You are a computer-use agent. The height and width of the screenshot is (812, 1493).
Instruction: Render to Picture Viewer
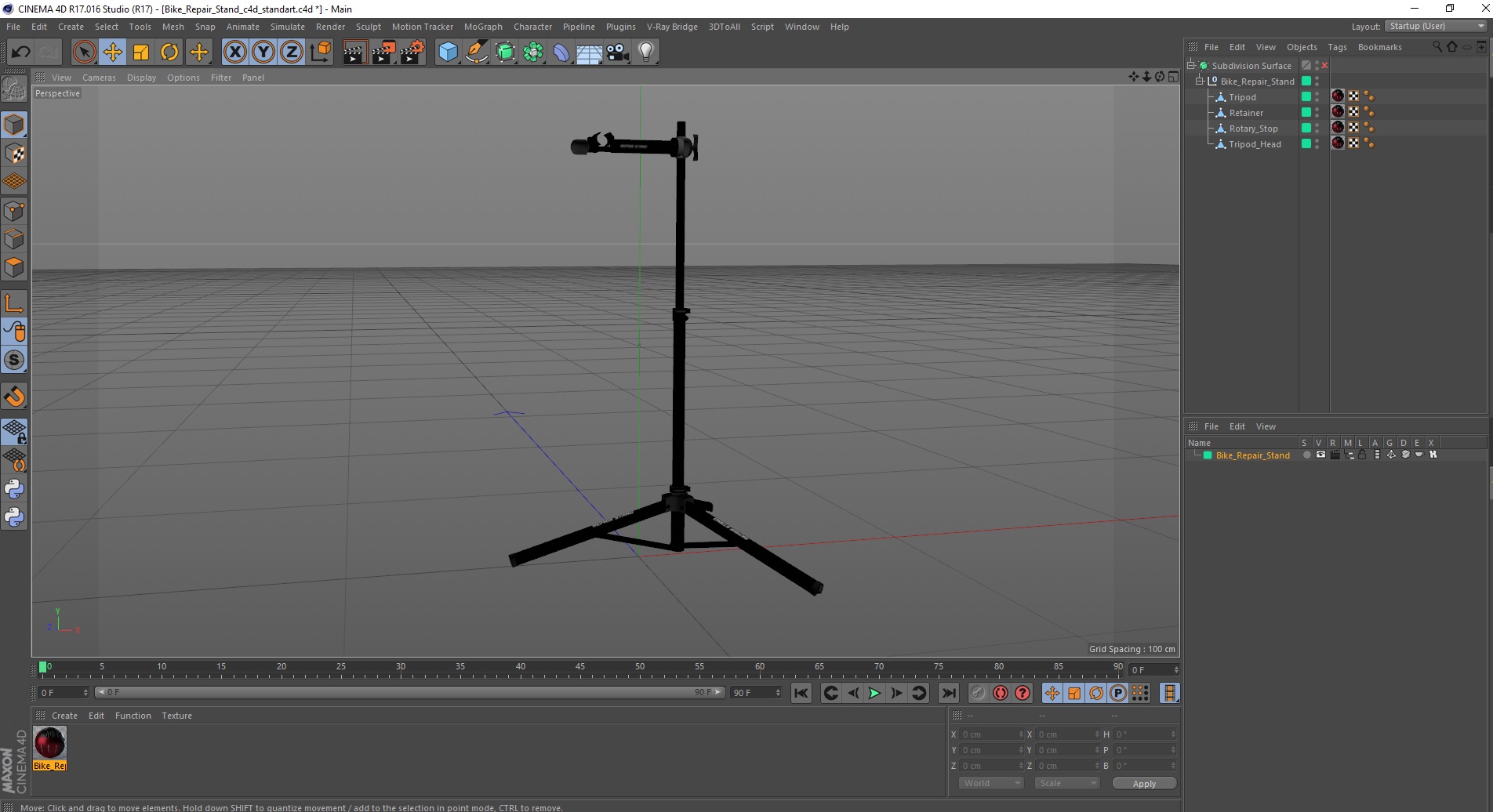pyautogui.click(x=383, y=53)
